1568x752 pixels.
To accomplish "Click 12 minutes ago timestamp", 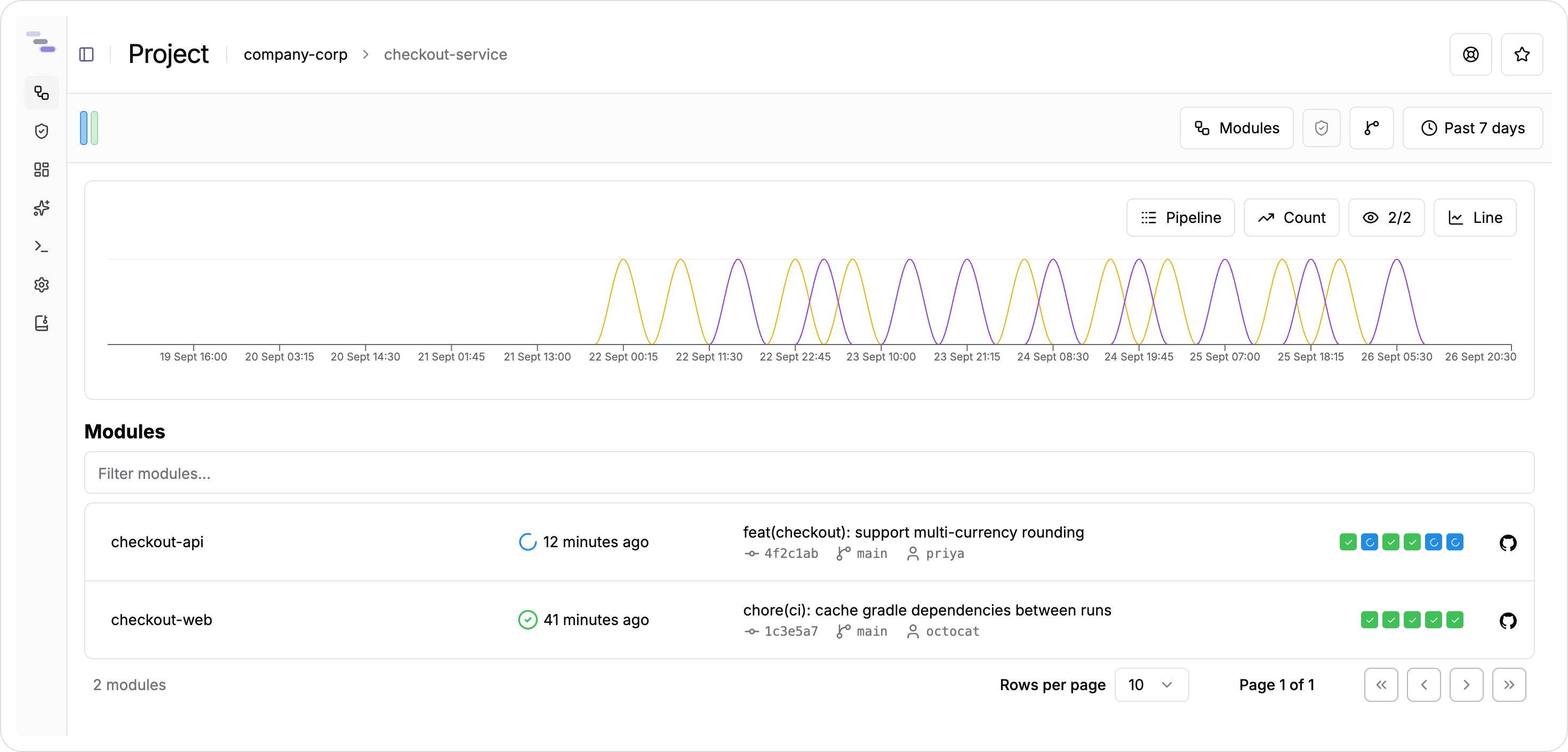I will click(595, 542).
